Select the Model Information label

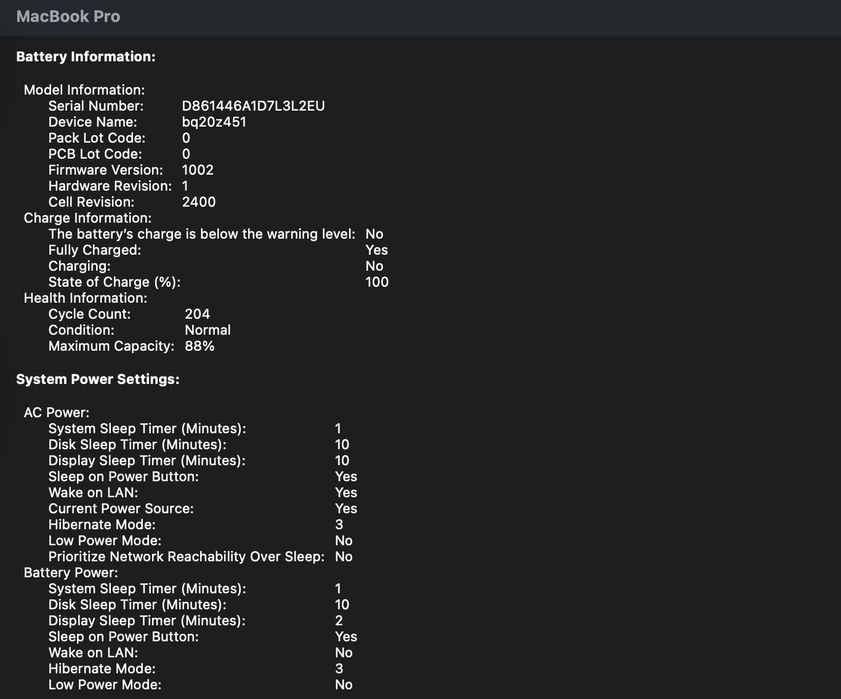84,90
